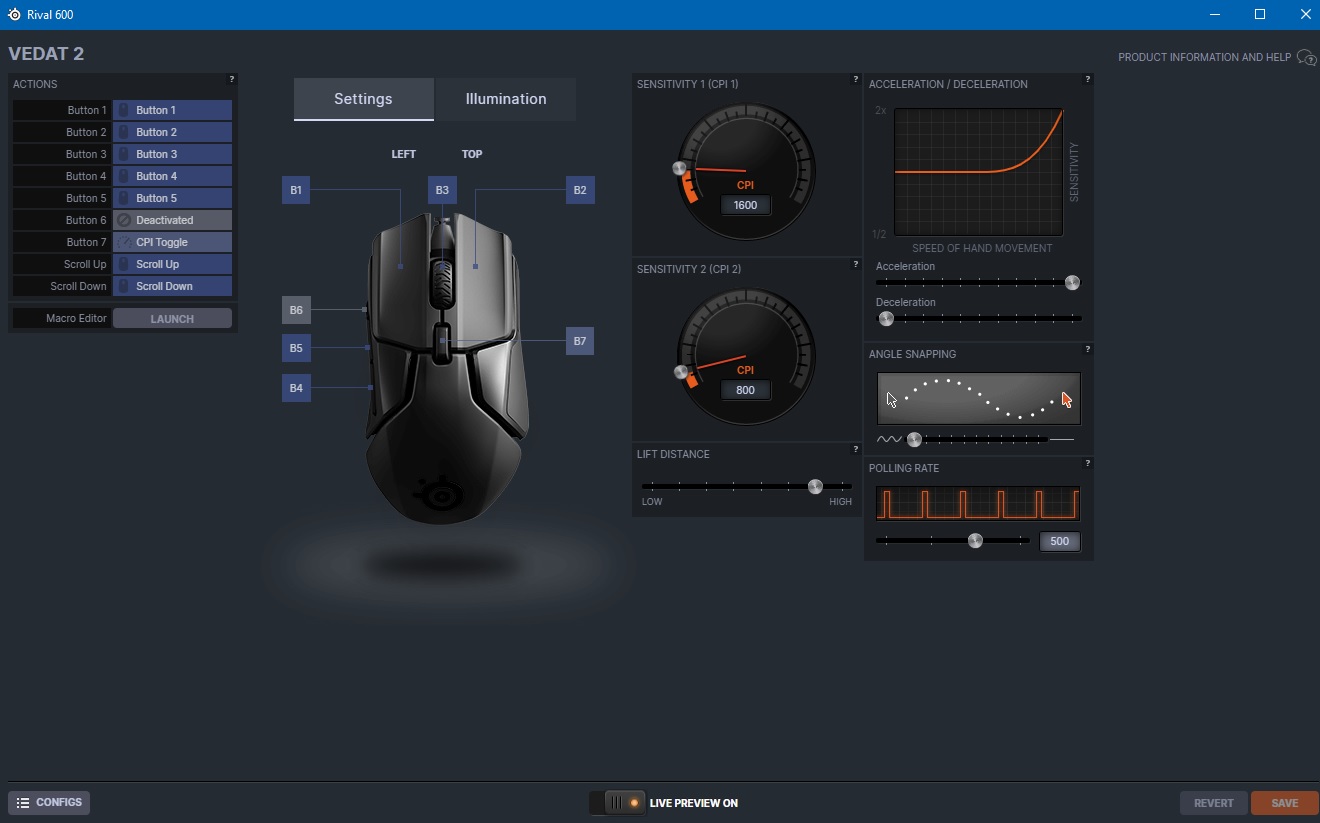
Task: Toggle Live Preview switch
Action: coord(617,803)
